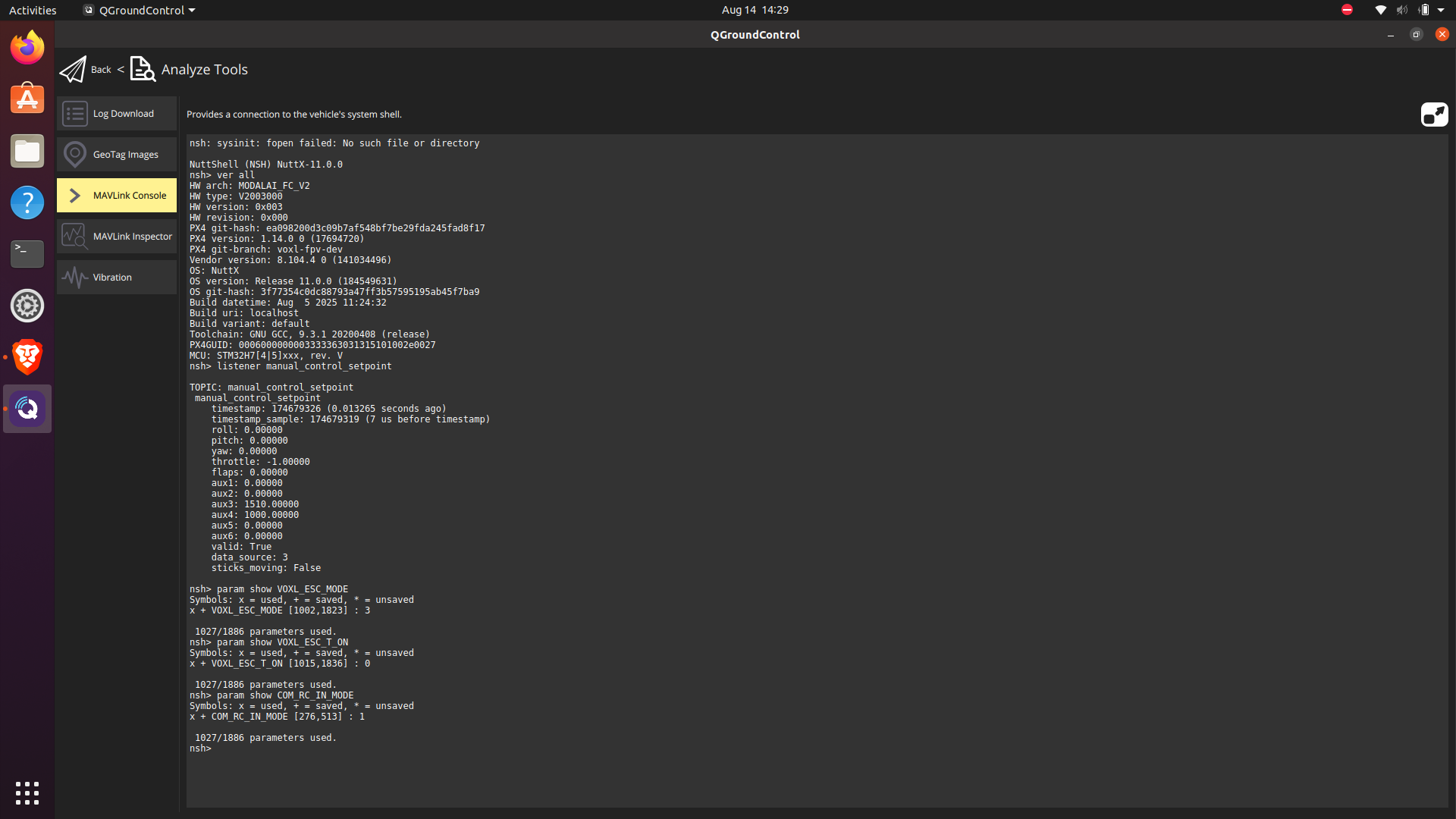Click the 'aux4: 1000.00000' line
This screenshot has height=819, width=1456.
[x=255, y=515]
